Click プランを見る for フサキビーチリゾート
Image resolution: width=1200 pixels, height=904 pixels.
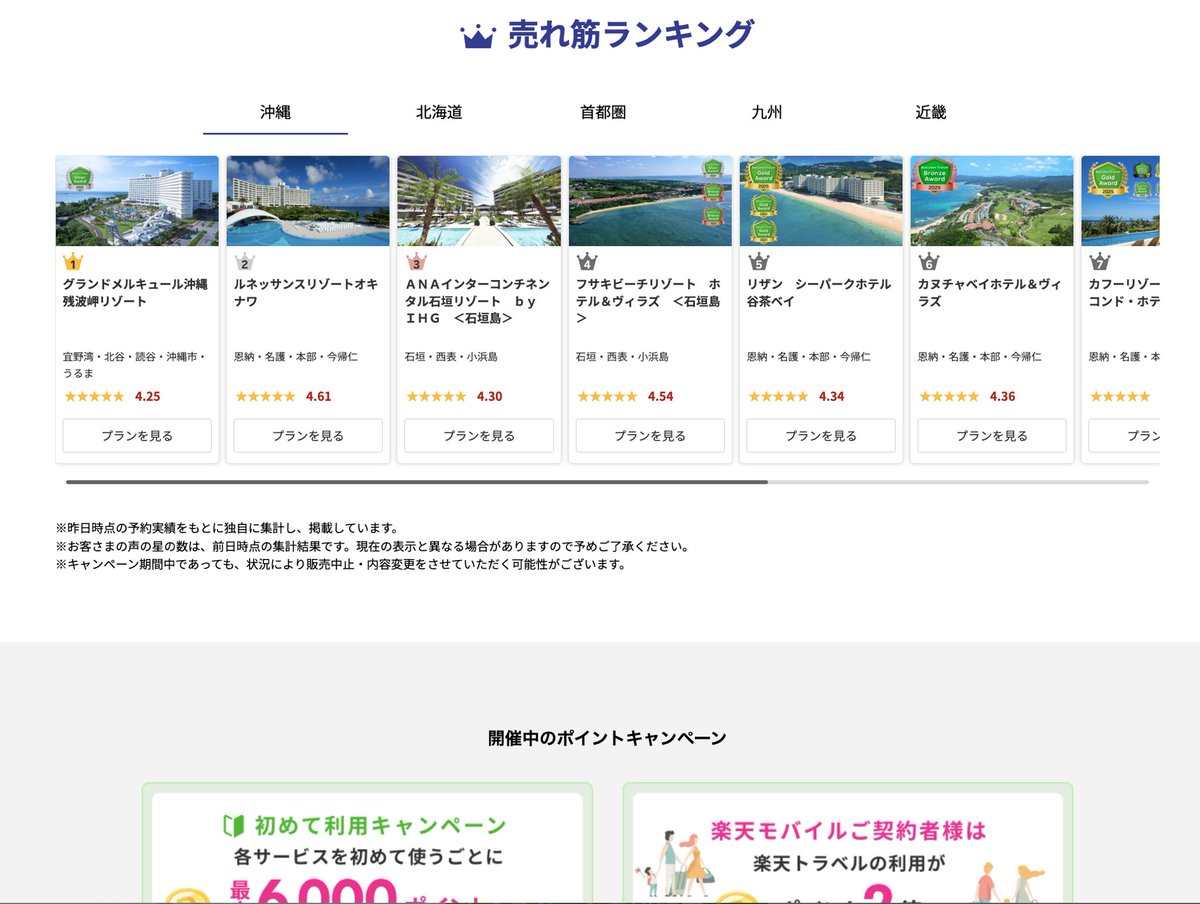tap(650, 436)
